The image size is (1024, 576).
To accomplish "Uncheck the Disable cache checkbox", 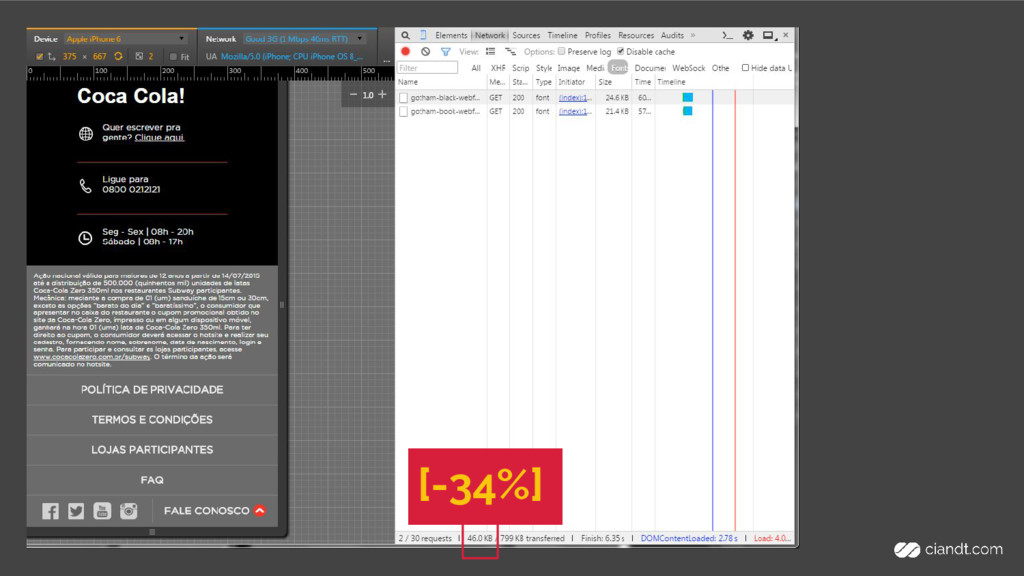I will (x=620, y=51).
